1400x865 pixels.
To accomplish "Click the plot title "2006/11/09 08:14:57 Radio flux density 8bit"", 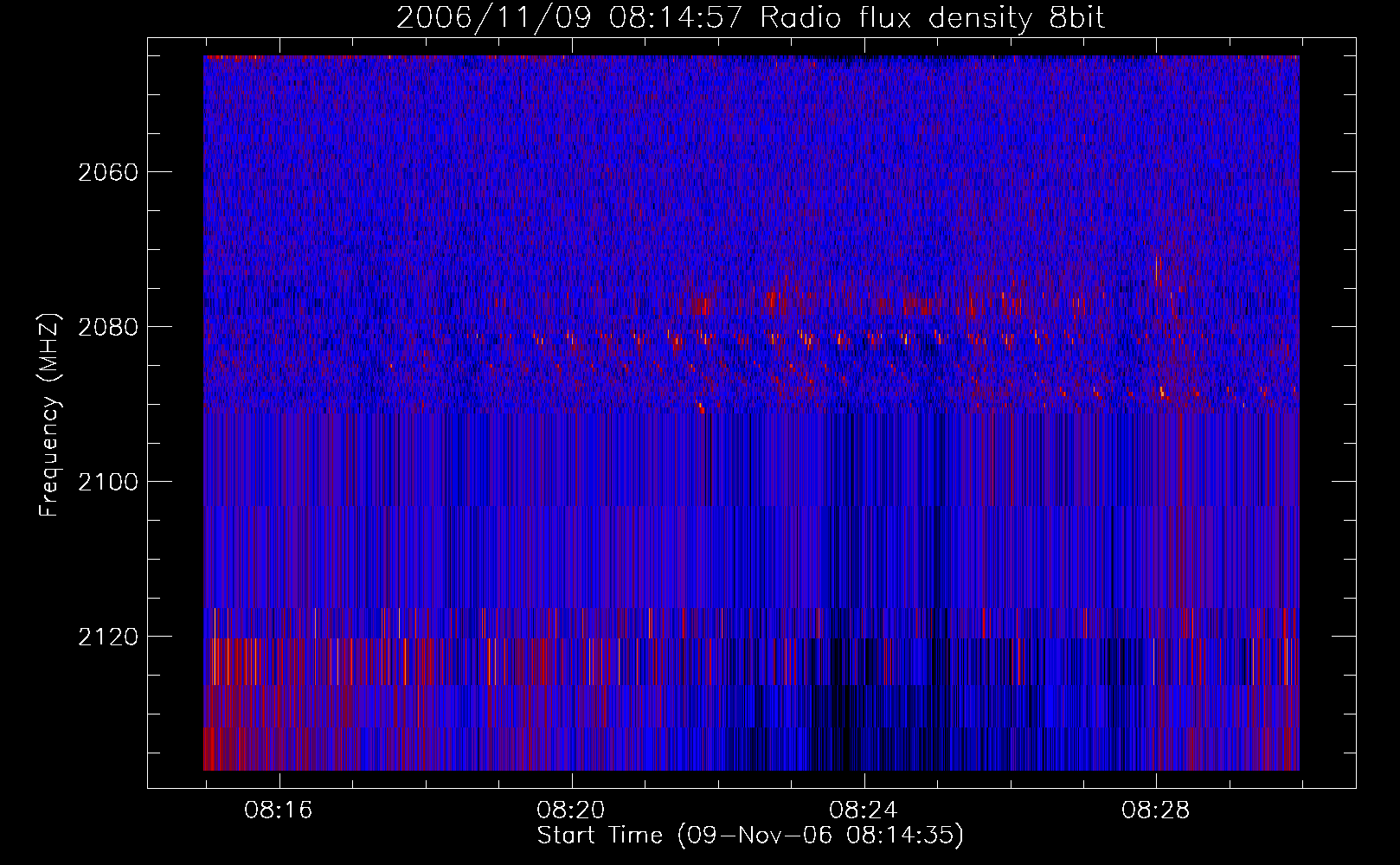I will 750,17.
